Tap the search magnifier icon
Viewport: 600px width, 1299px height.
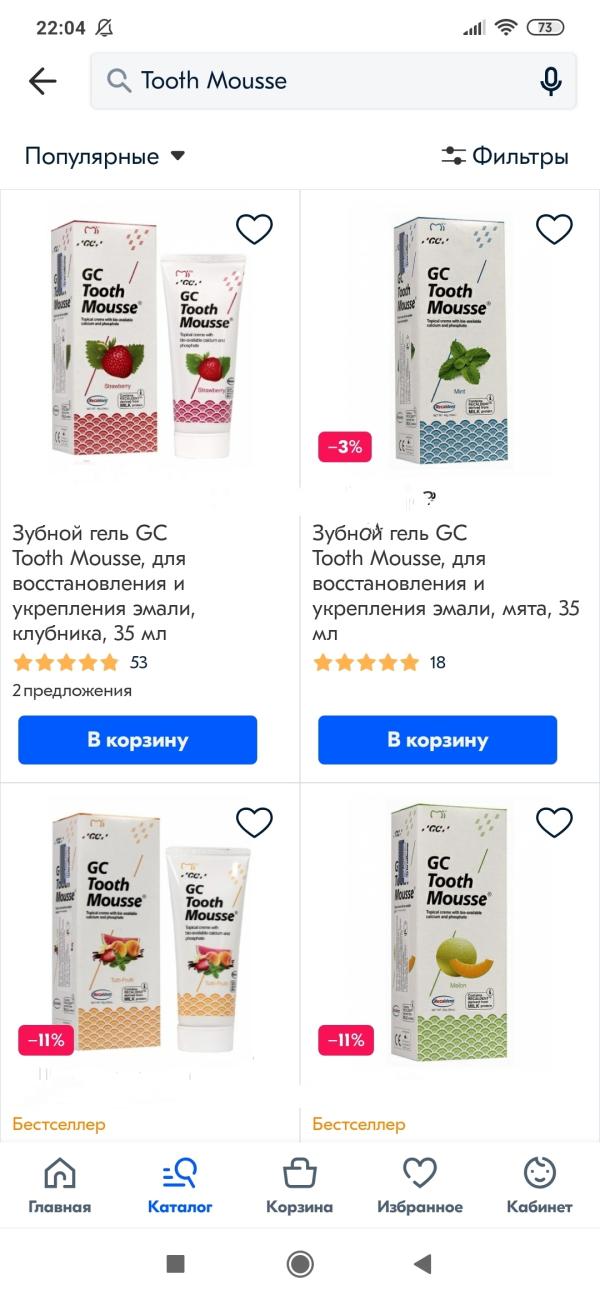(x=119, y=81)
